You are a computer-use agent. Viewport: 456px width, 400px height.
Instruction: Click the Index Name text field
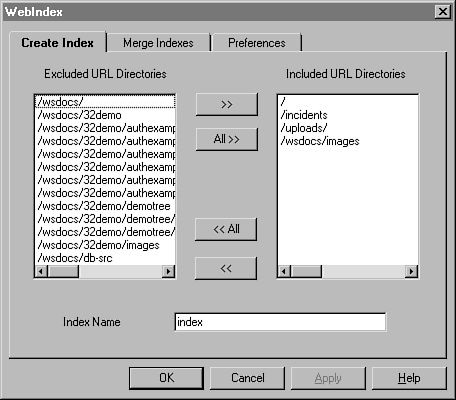280,322
